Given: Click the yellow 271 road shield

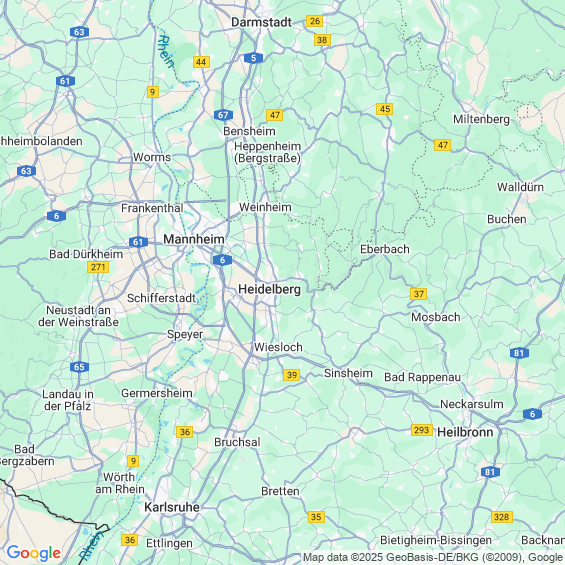Looking at the screenshot, I should 98,267.
